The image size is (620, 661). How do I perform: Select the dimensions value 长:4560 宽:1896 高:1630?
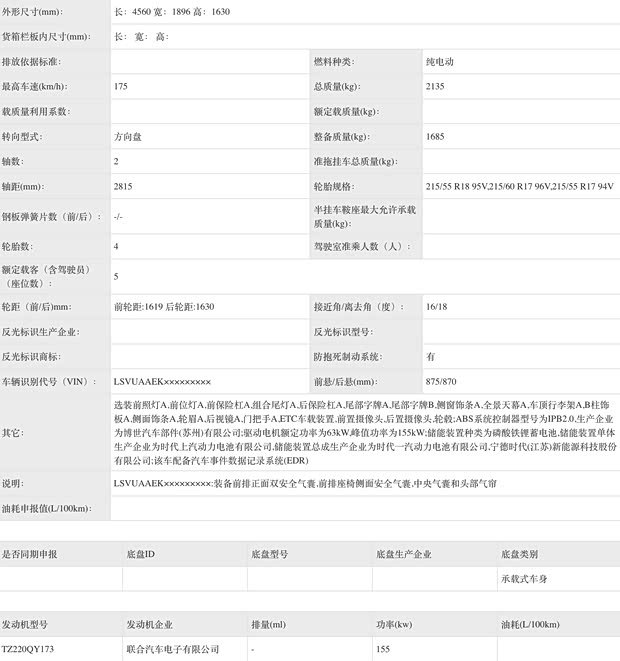tap(172, 12)
